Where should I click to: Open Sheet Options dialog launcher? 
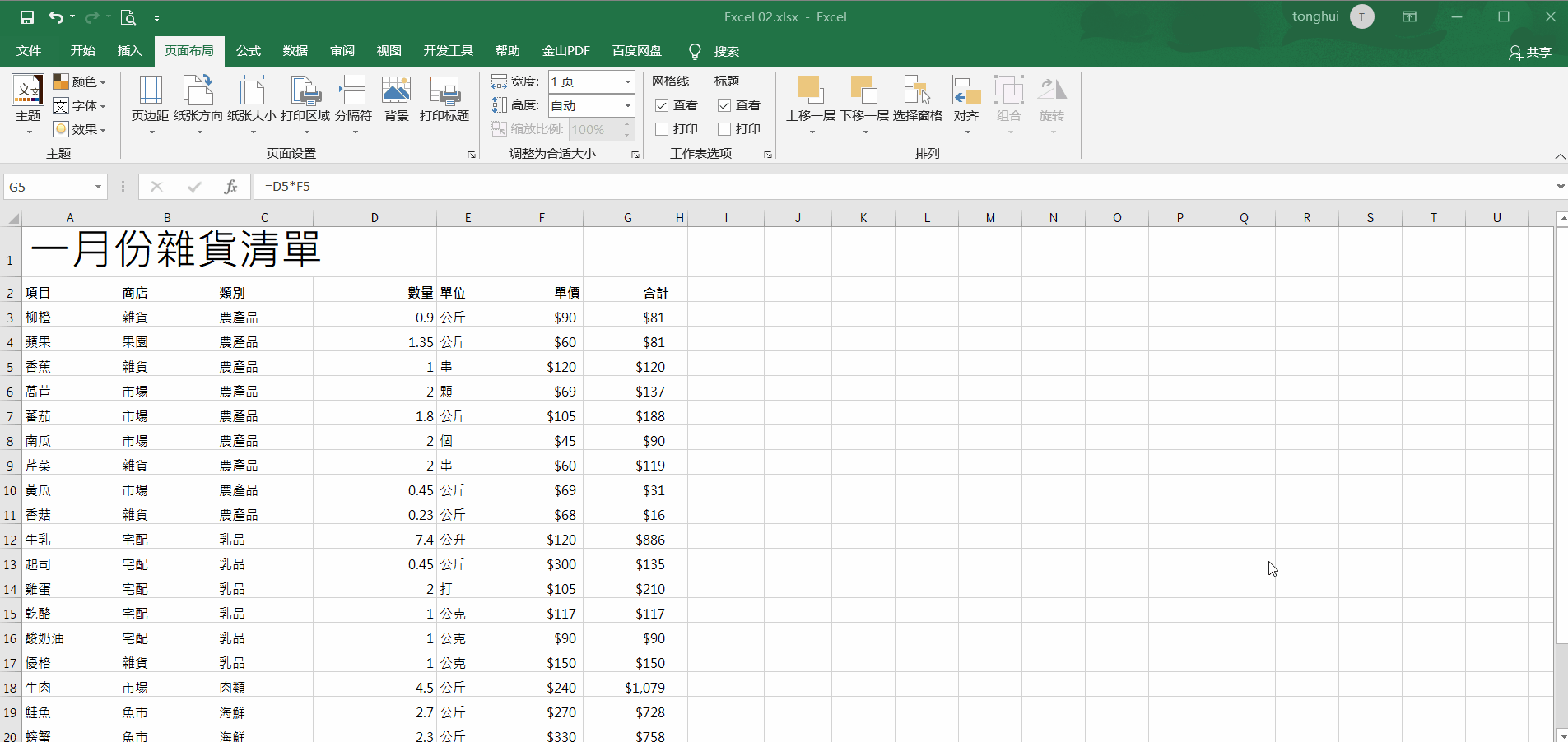coord(767,155)
